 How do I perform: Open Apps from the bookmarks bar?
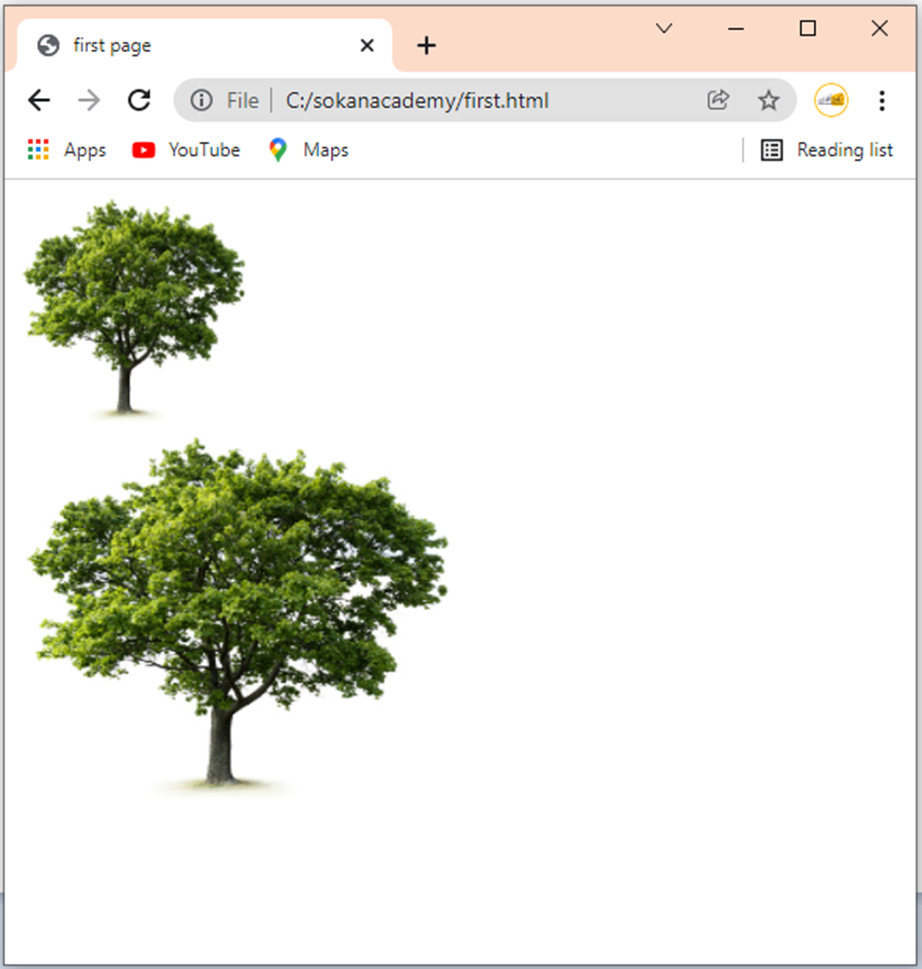tap(67, 150)
